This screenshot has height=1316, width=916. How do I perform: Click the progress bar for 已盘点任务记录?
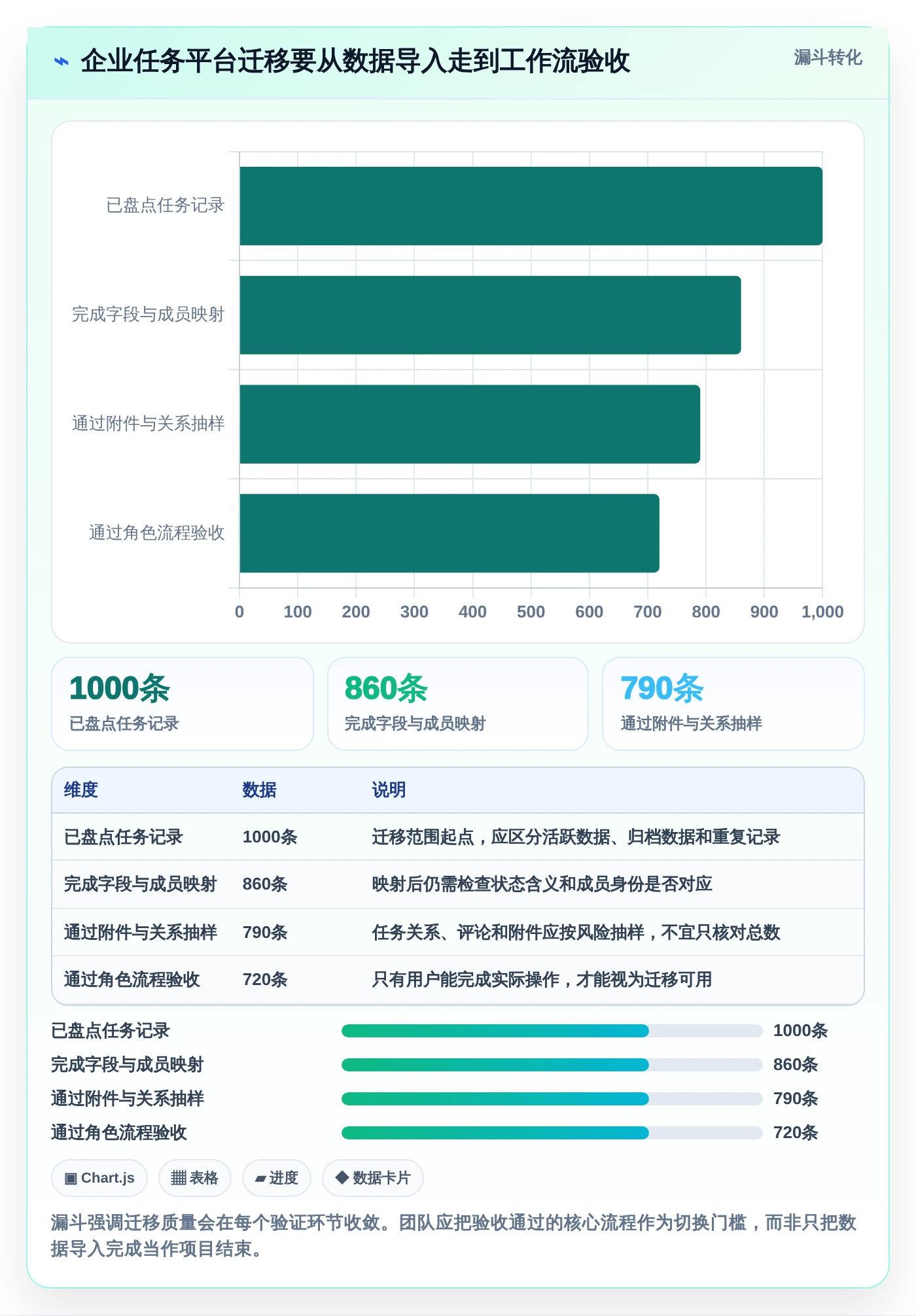[552, 1031]
